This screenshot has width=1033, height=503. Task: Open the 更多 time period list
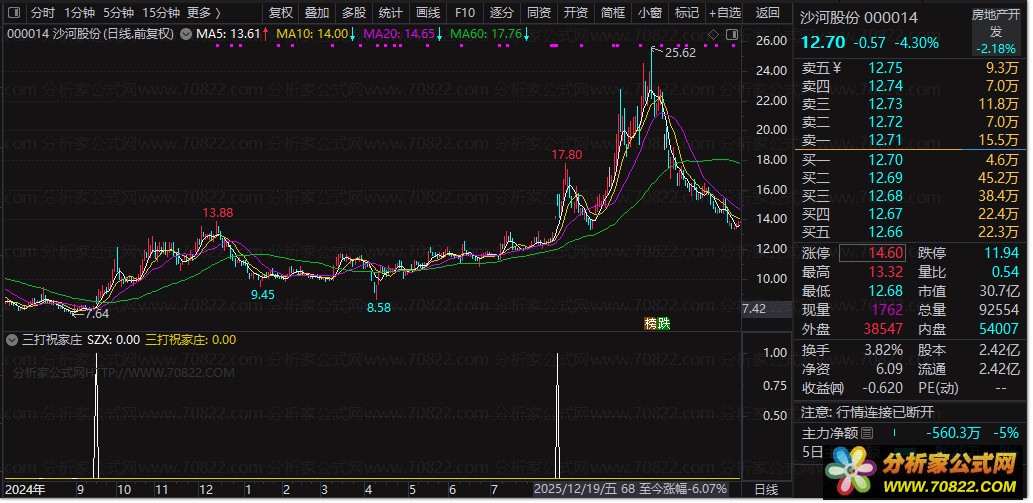[204, 13]
